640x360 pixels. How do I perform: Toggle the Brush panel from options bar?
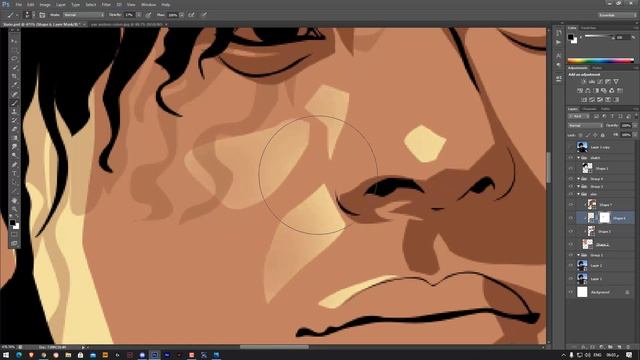coord(42,15)
